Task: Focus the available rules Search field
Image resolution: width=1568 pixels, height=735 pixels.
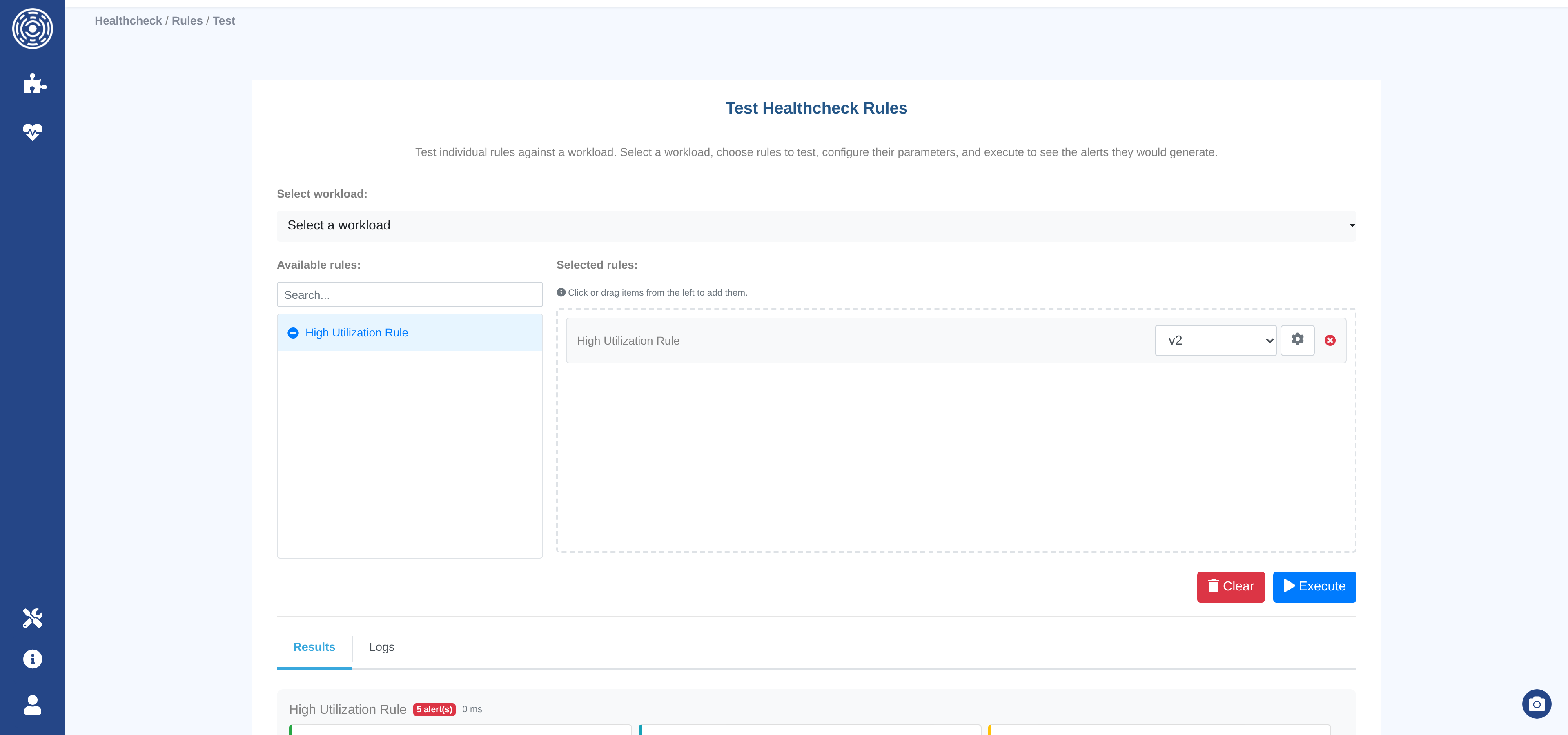Action: (409, 295)
